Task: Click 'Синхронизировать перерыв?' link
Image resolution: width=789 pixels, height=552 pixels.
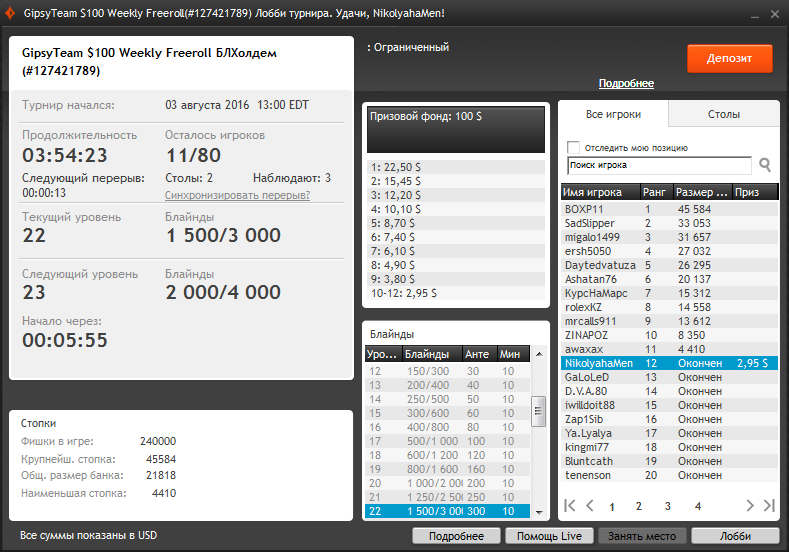Action: (x=238, y=195)
